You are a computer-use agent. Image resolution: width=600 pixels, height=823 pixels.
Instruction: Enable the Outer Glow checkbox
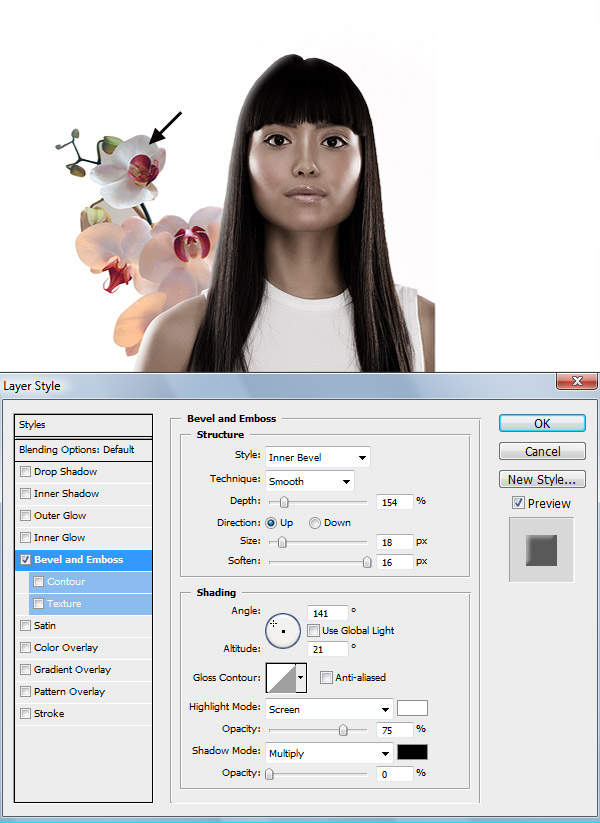coord(25,515)
